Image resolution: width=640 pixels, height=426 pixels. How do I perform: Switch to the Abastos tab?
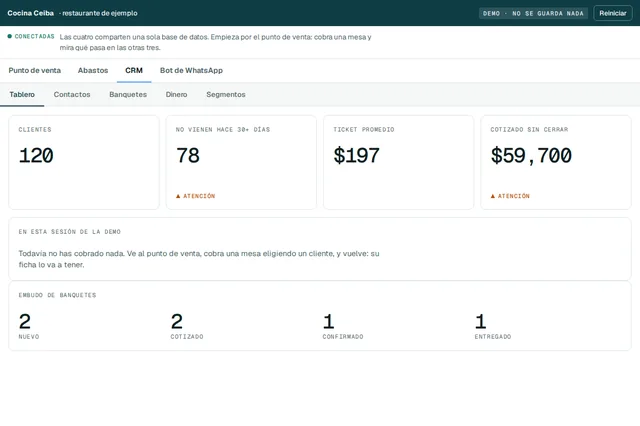93,70
